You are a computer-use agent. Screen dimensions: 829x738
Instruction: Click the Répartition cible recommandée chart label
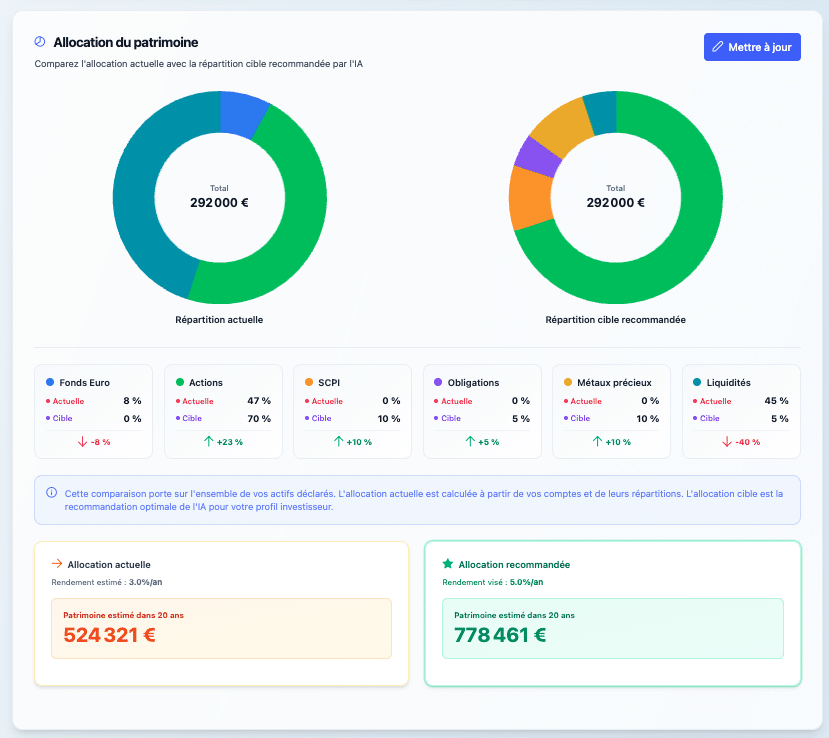tap(615, 320)
